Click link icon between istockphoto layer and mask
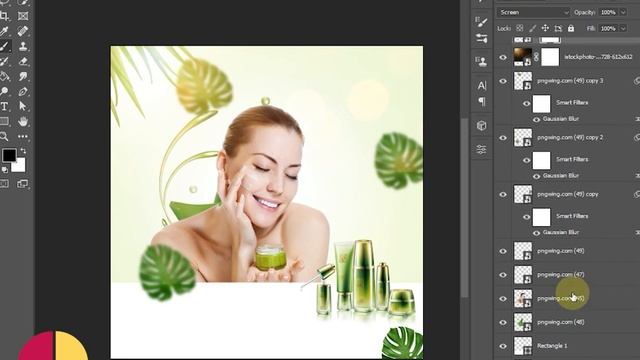 click(536, 57)
